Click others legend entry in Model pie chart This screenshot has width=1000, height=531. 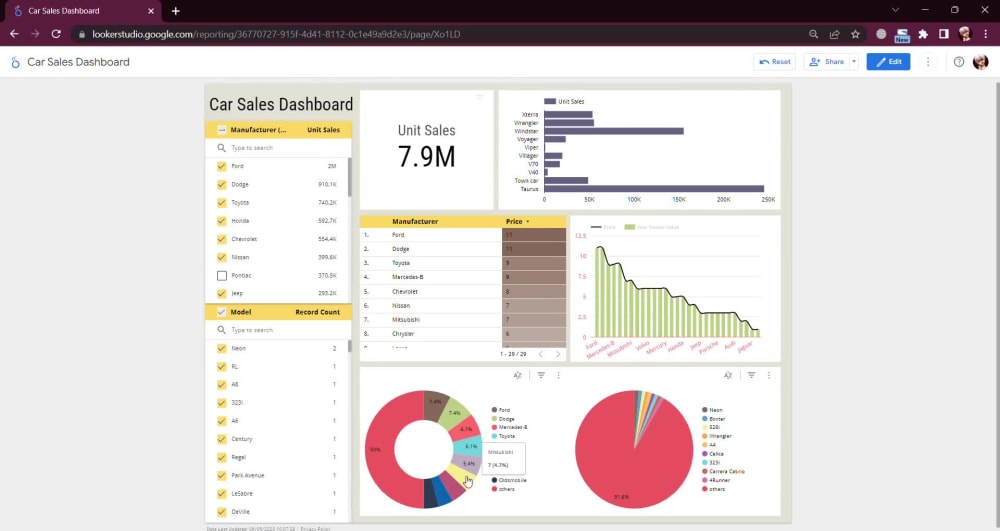[713, 489]
